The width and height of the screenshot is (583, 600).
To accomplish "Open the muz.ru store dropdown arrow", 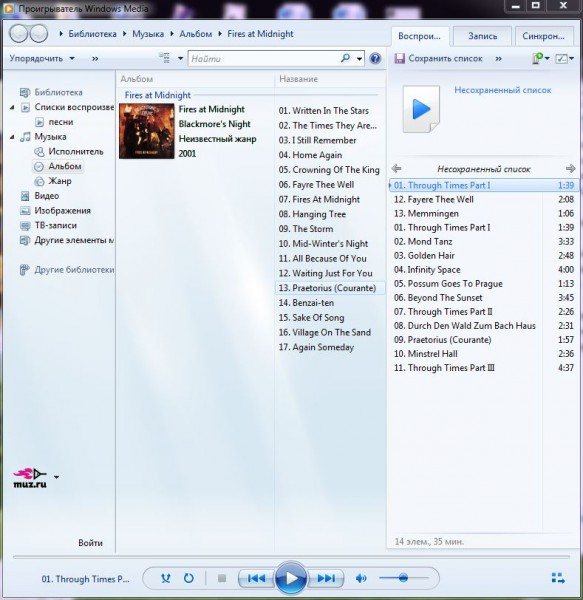I will (57, 477).
